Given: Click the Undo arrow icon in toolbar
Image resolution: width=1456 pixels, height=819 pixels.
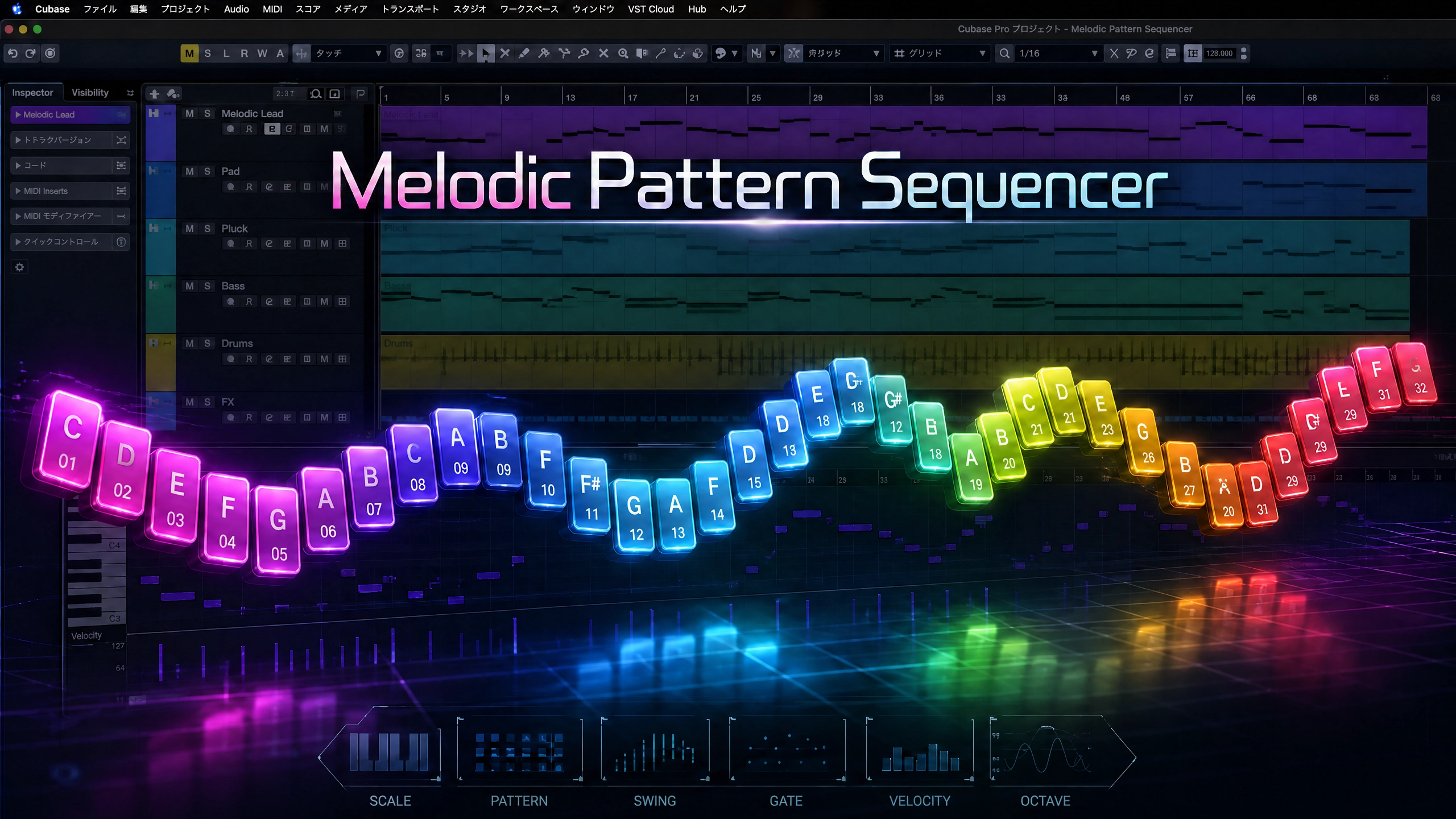Looking at the screenshot, I should [x=13, y=53].
